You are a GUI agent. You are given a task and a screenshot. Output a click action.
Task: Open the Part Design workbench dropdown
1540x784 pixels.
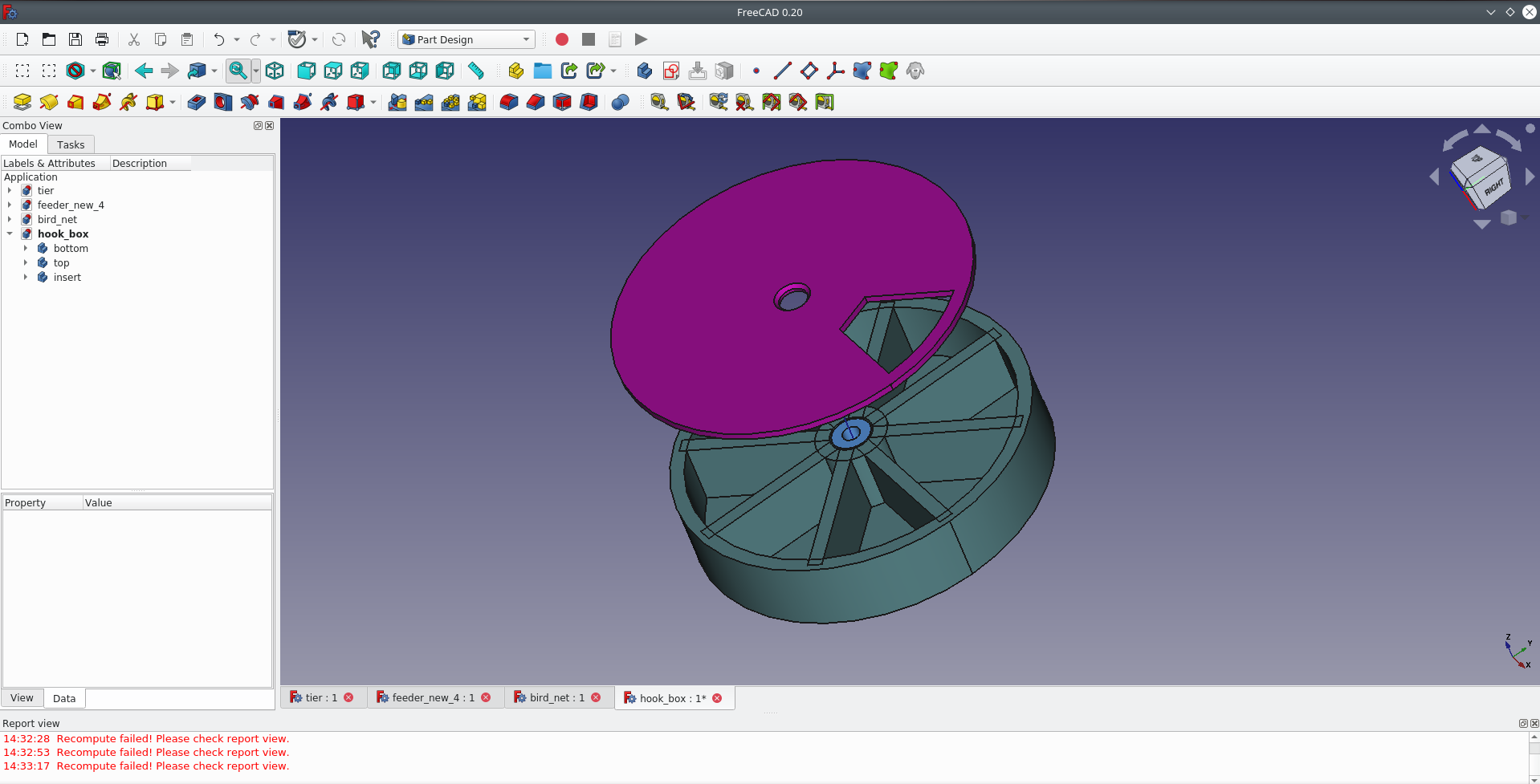[466, 39]
